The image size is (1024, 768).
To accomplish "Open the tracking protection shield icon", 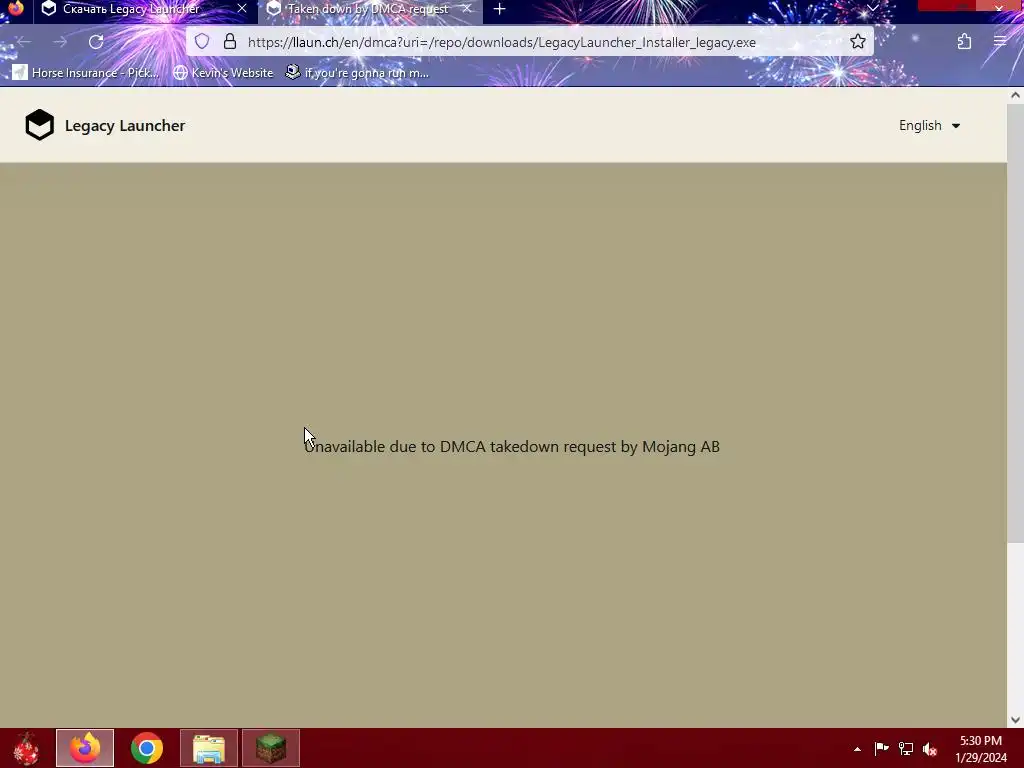I will (x=202, y=42).
